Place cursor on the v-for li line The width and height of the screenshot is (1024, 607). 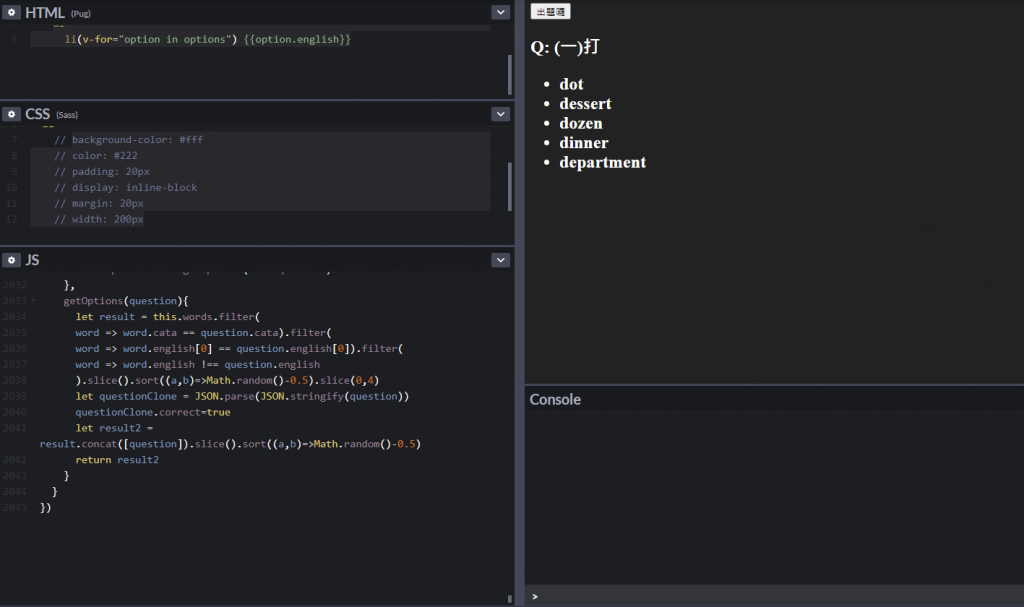coord(208,39)
